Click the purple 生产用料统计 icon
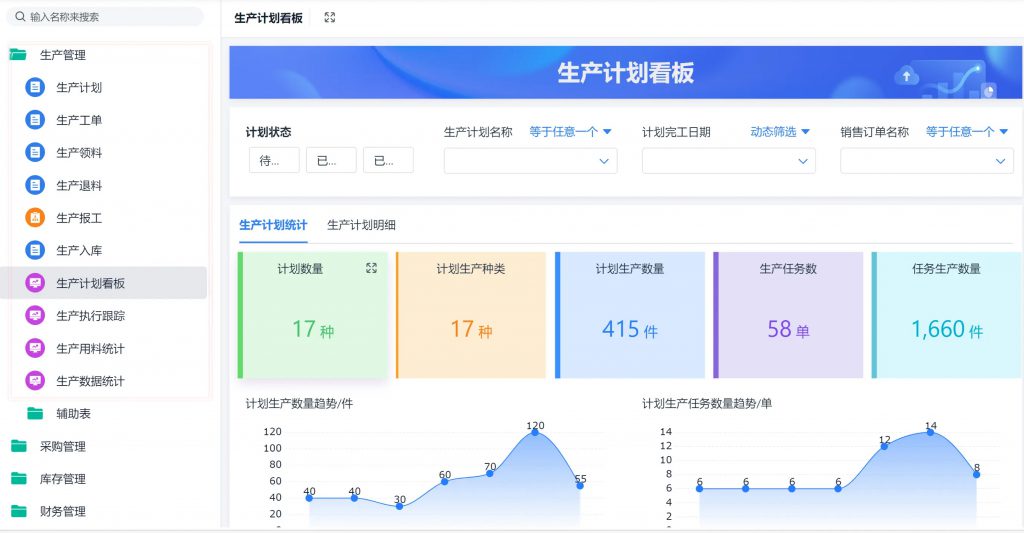 35,348
